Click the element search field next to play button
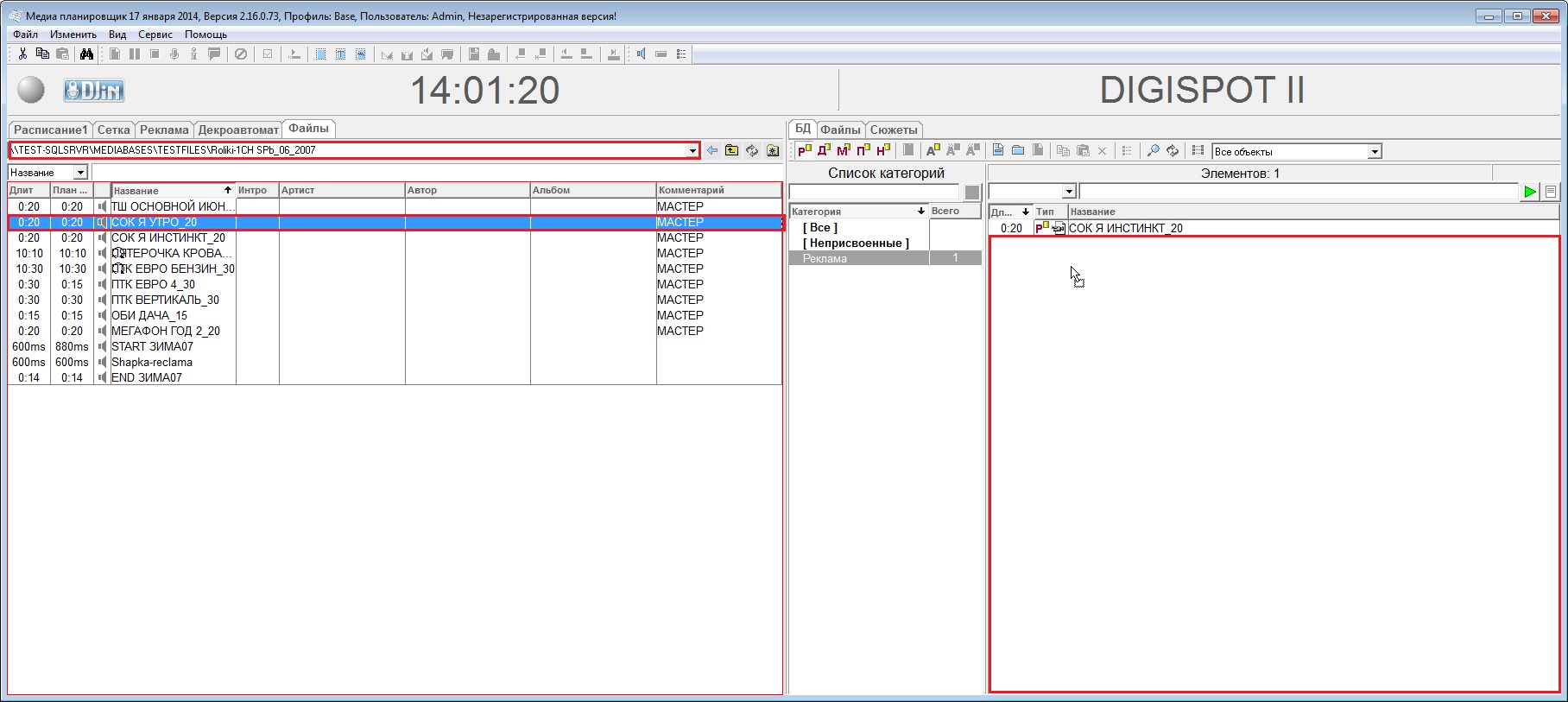Image resolution: width=1568 pixels, height=702 pixels. tap(1299, 192)
